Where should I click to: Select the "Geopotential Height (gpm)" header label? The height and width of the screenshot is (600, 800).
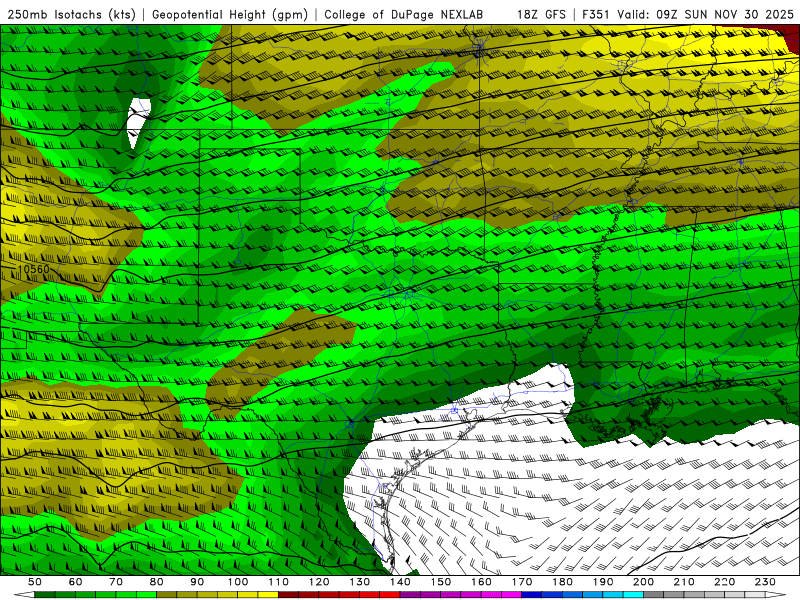pos(230,15)
